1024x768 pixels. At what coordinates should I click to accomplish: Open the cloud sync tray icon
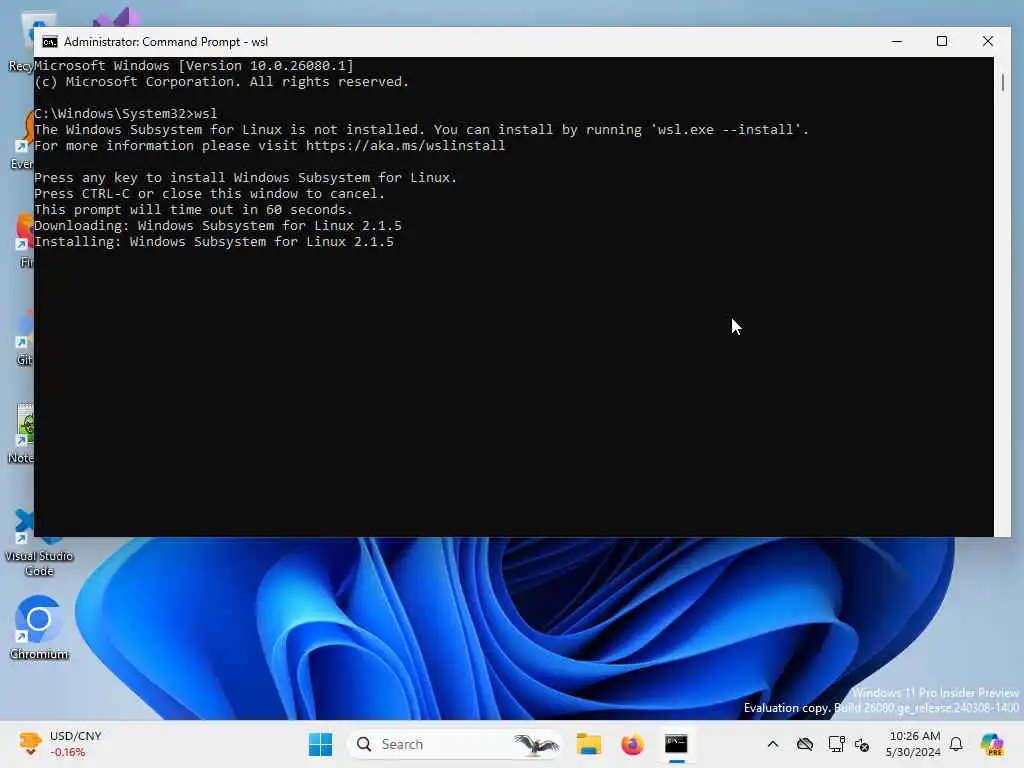pyautogui.click(x=805, y=744)
